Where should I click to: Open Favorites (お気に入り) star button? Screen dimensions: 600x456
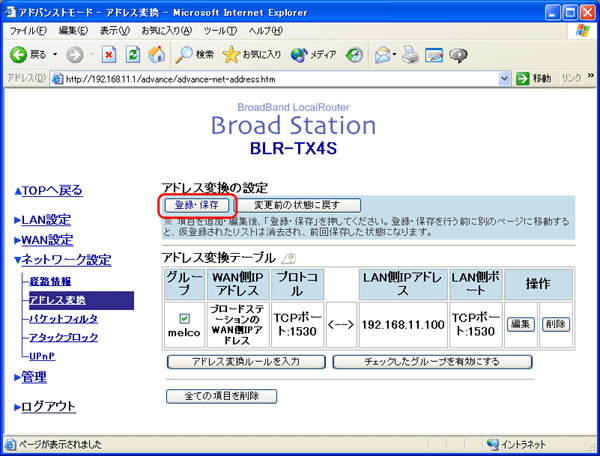tap(252, 55)
